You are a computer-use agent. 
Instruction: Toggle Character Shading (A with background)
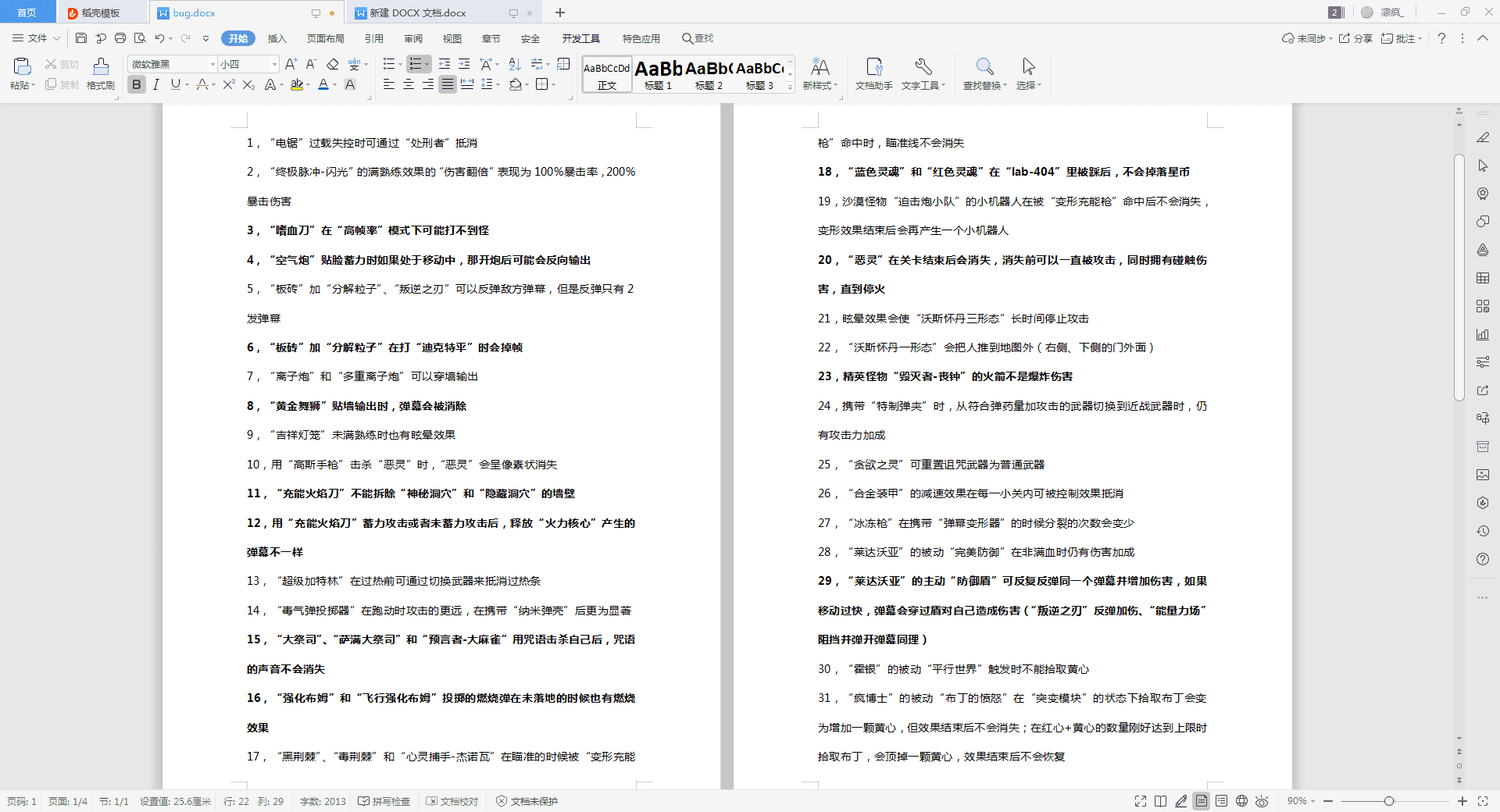pos(350,84)
